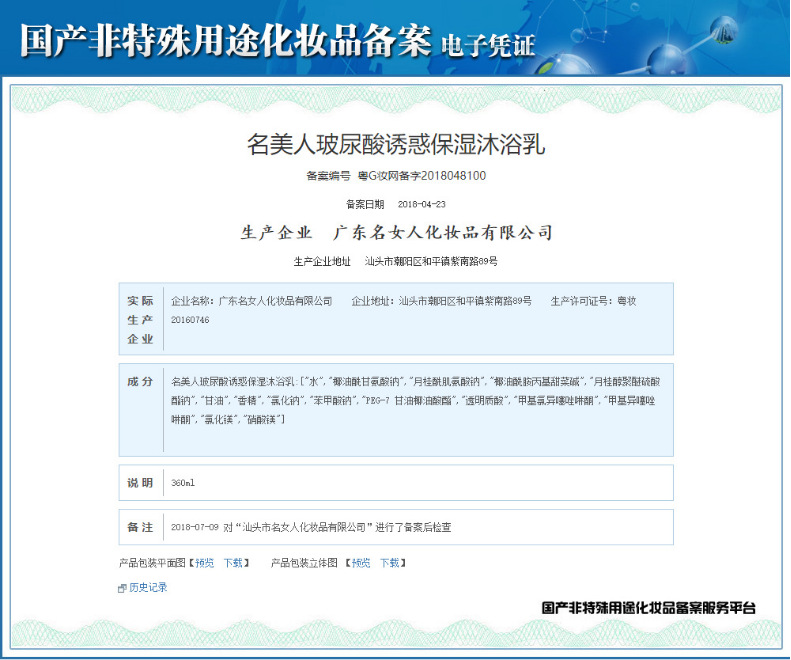The width and height of the screenshot is (791, 660).
Task: Click the 360ml value
Action: tap(183, 483)
